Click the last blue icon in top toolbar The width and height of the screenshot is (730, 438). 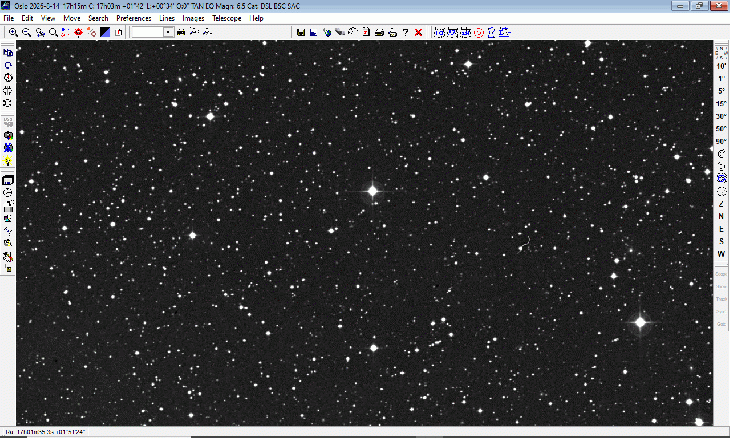coord(505,32)
